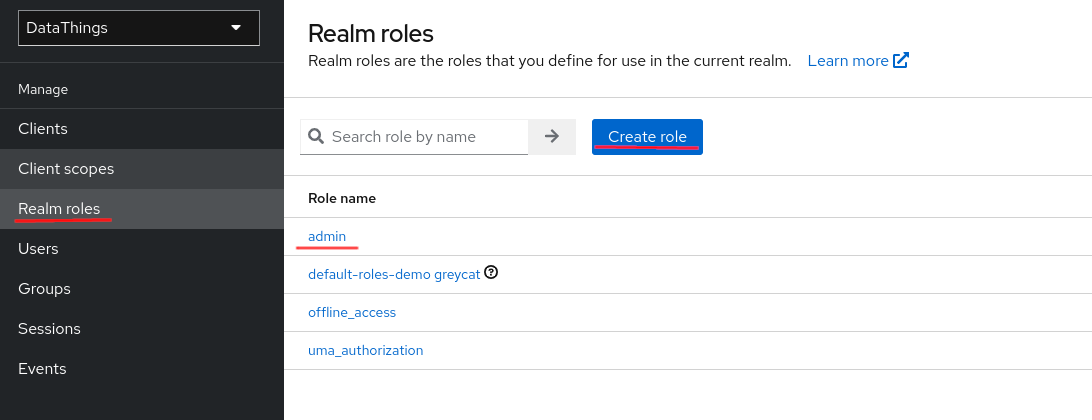Go to Users in the sidebar

pyautogui.click(x=142, y=249)
